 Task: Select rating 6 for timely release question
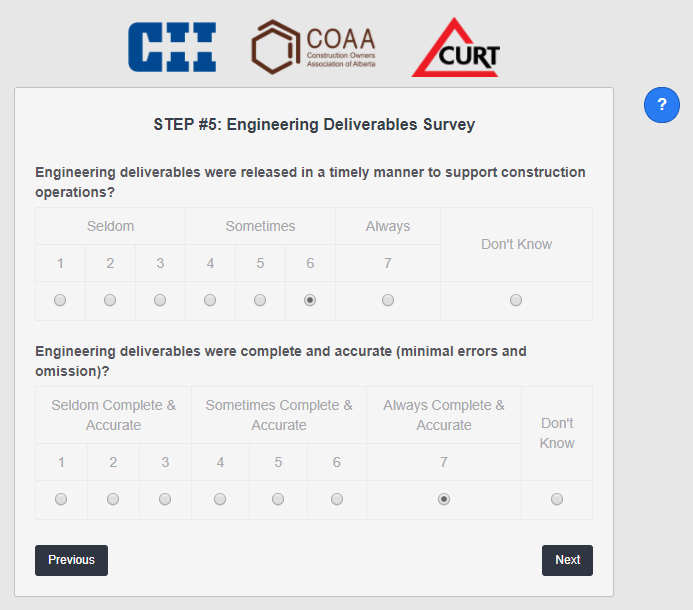click(310, 300)
